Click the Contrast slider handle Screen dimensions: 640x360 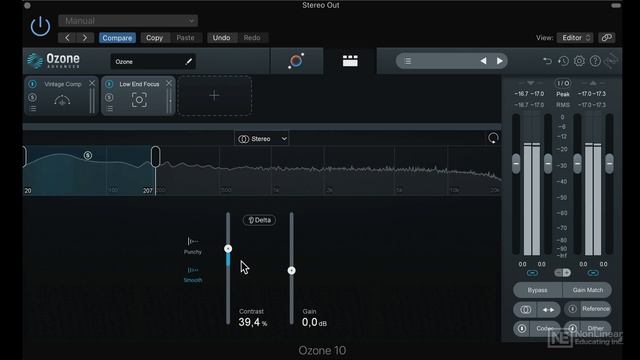pyautogui.click(x=228, y=249)
